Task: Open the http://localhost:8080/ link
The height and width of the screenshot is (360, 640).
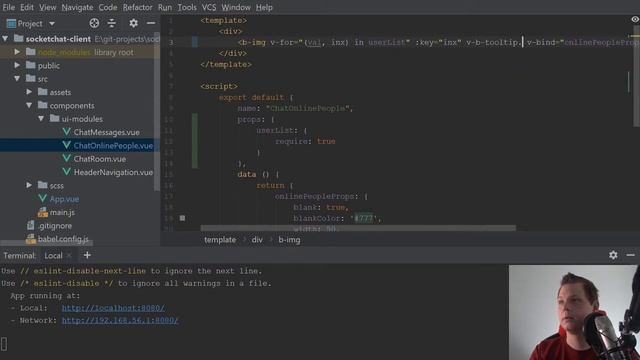Action: [113, 308]
